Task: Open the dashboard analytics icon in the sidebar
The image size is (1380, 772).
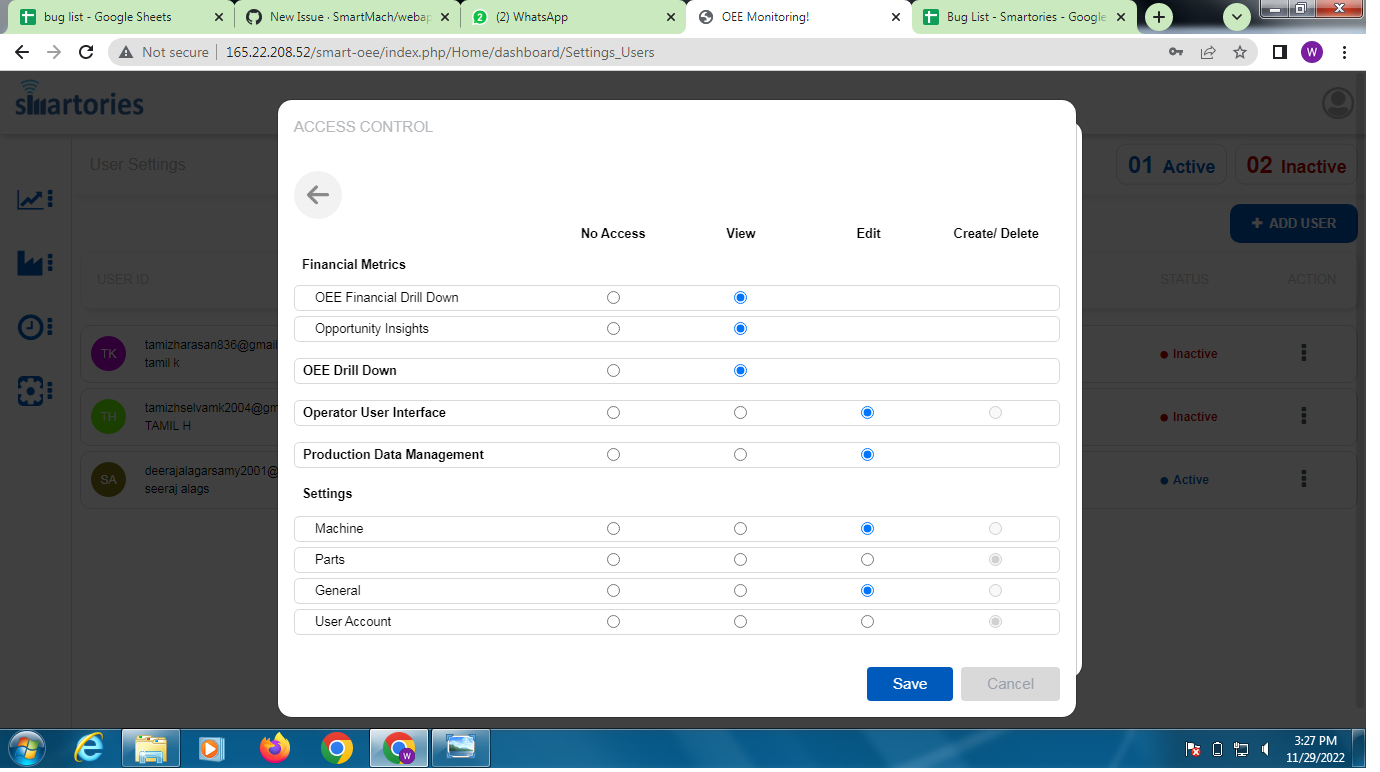Action: pyautogui.click(x=33, y=199)
